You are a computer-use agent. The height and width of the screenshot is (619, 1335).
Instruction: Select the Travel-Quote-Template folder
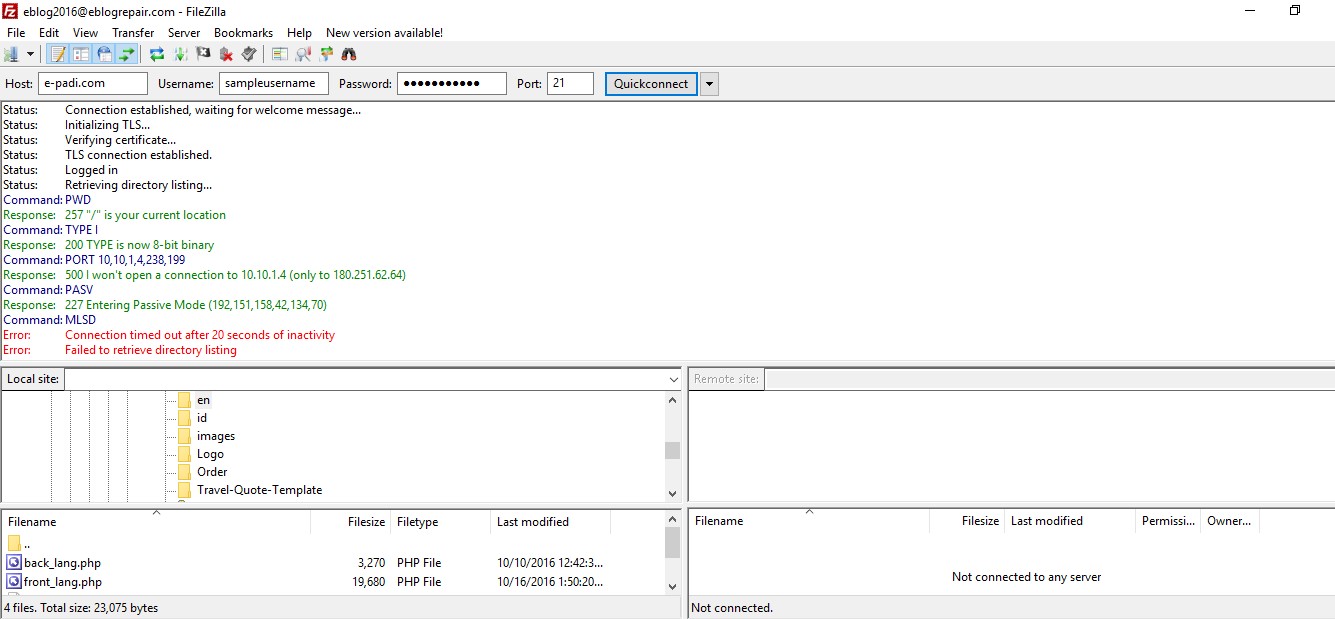click(259, 490)
